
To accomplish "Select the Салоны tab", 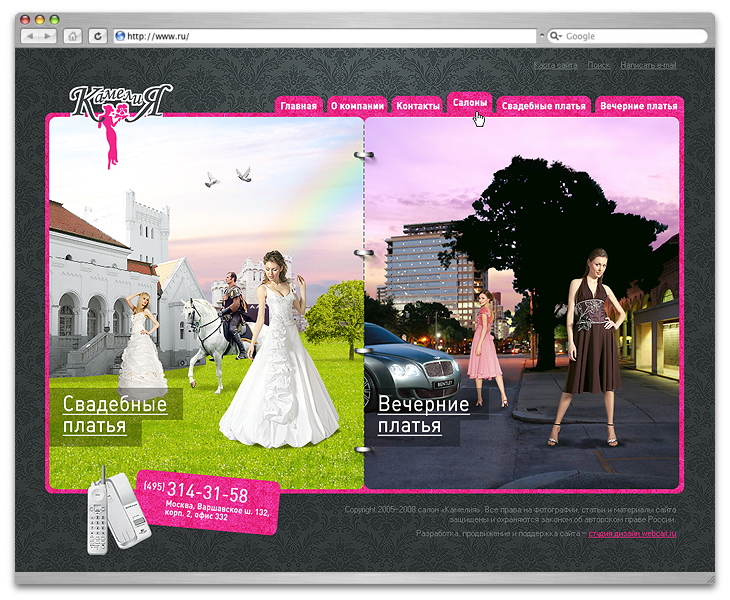I will (x=470, y=103).
